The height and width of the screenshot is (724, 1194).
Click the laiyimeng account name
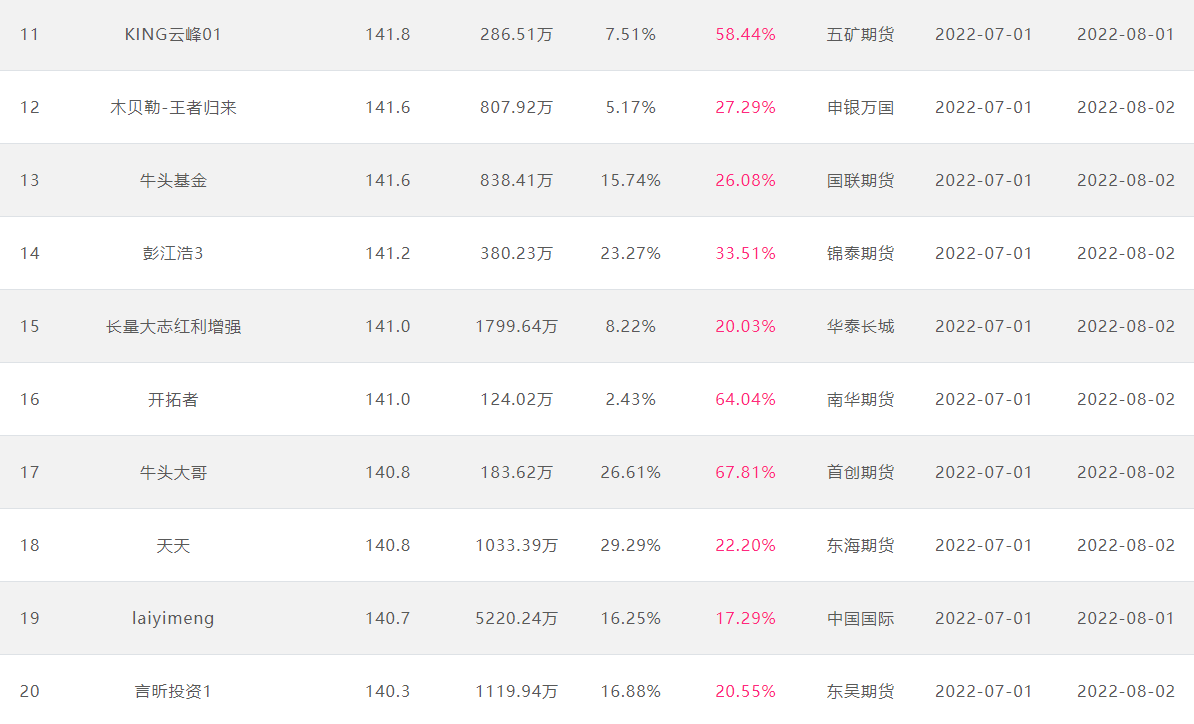173,618
